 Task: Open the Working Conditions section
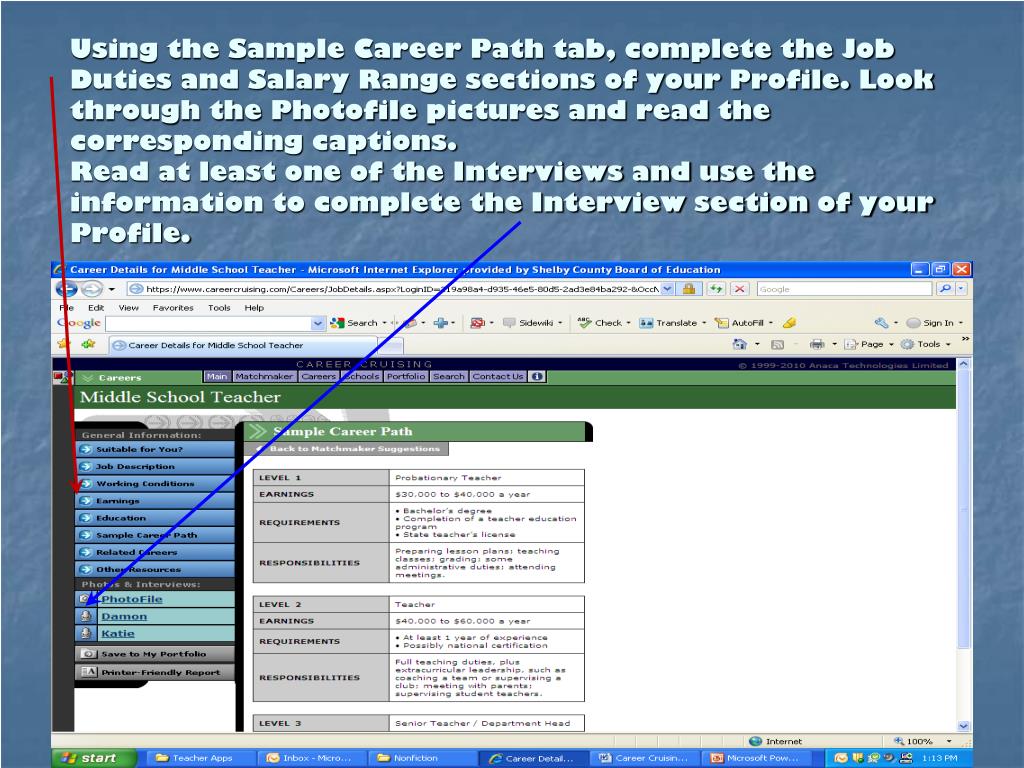point(155,483)
